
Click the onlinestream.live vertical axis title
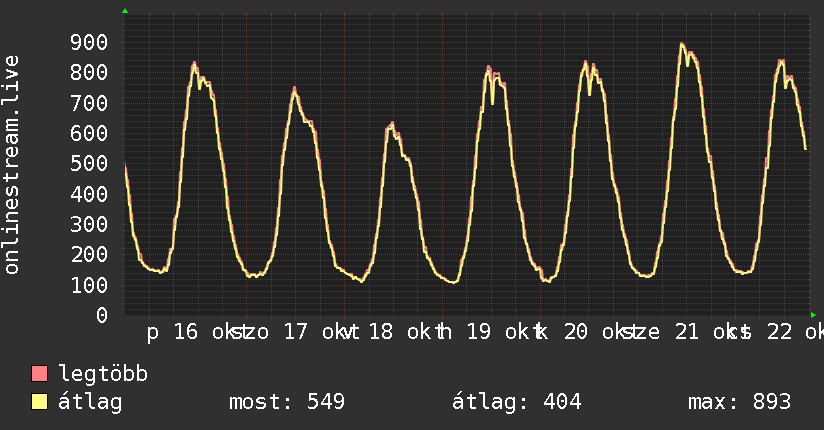[11, 165]
